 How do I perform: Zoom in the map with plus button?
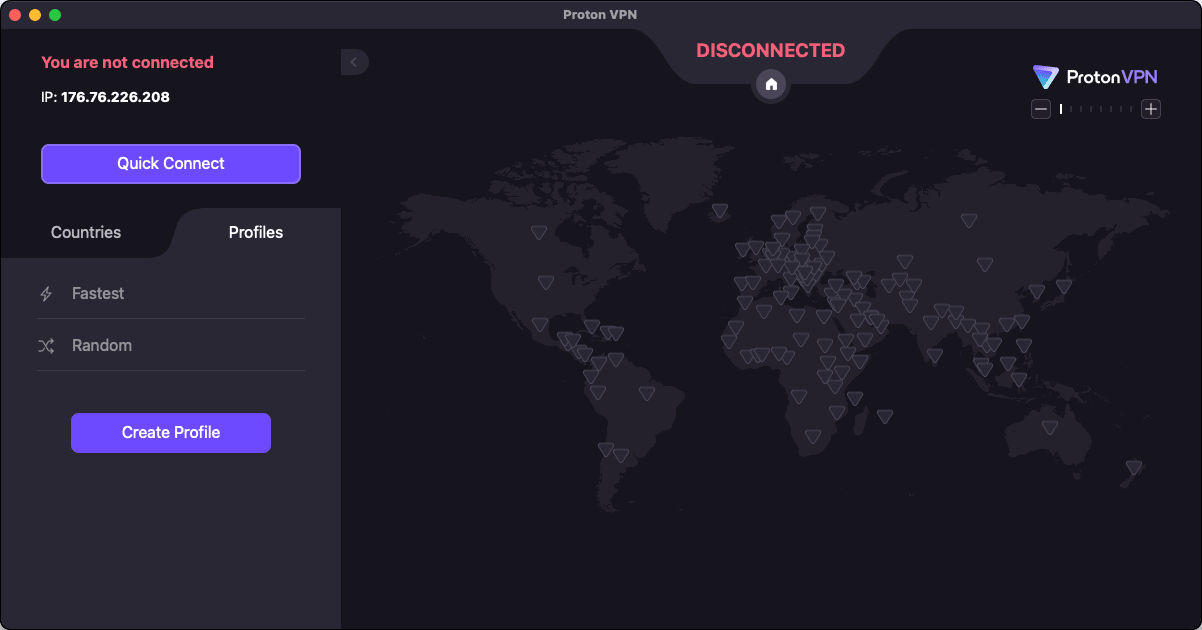pyautogui.click(x=1151, y=109)
